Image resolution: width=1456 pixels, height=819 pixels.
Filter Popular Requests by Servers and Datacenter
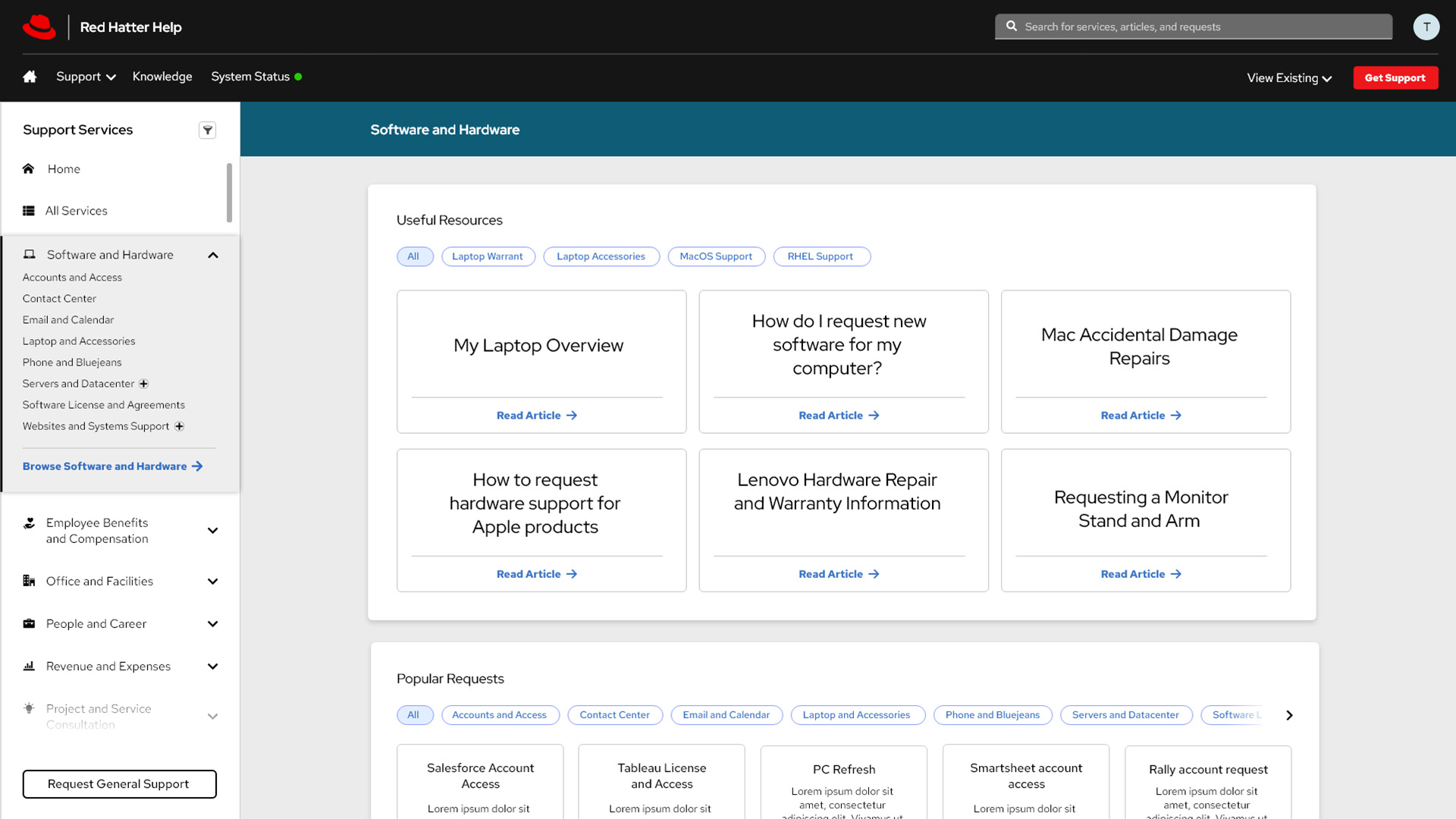click(1126, 715)
